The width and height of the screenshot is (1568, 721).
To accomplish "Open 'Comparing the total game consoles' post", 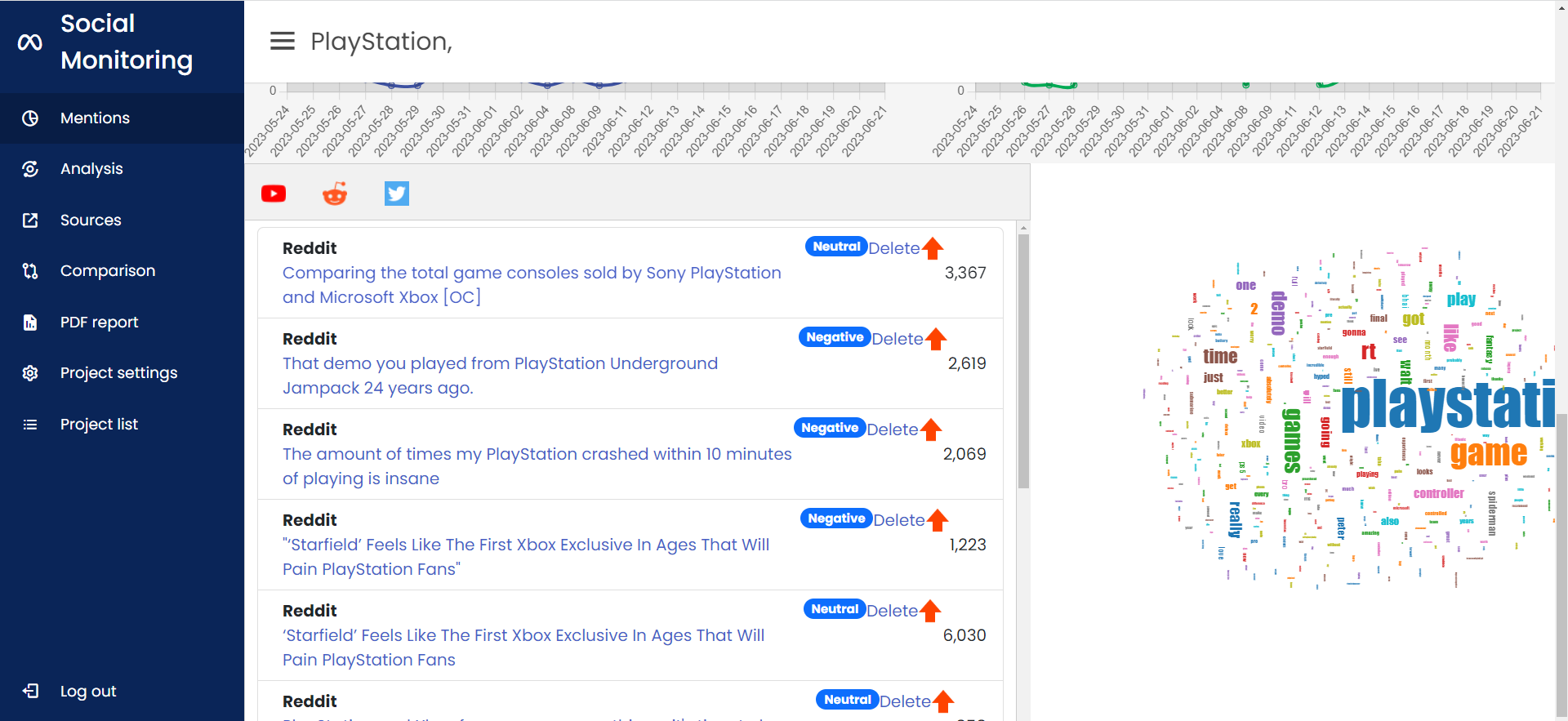I will [532, 285].
